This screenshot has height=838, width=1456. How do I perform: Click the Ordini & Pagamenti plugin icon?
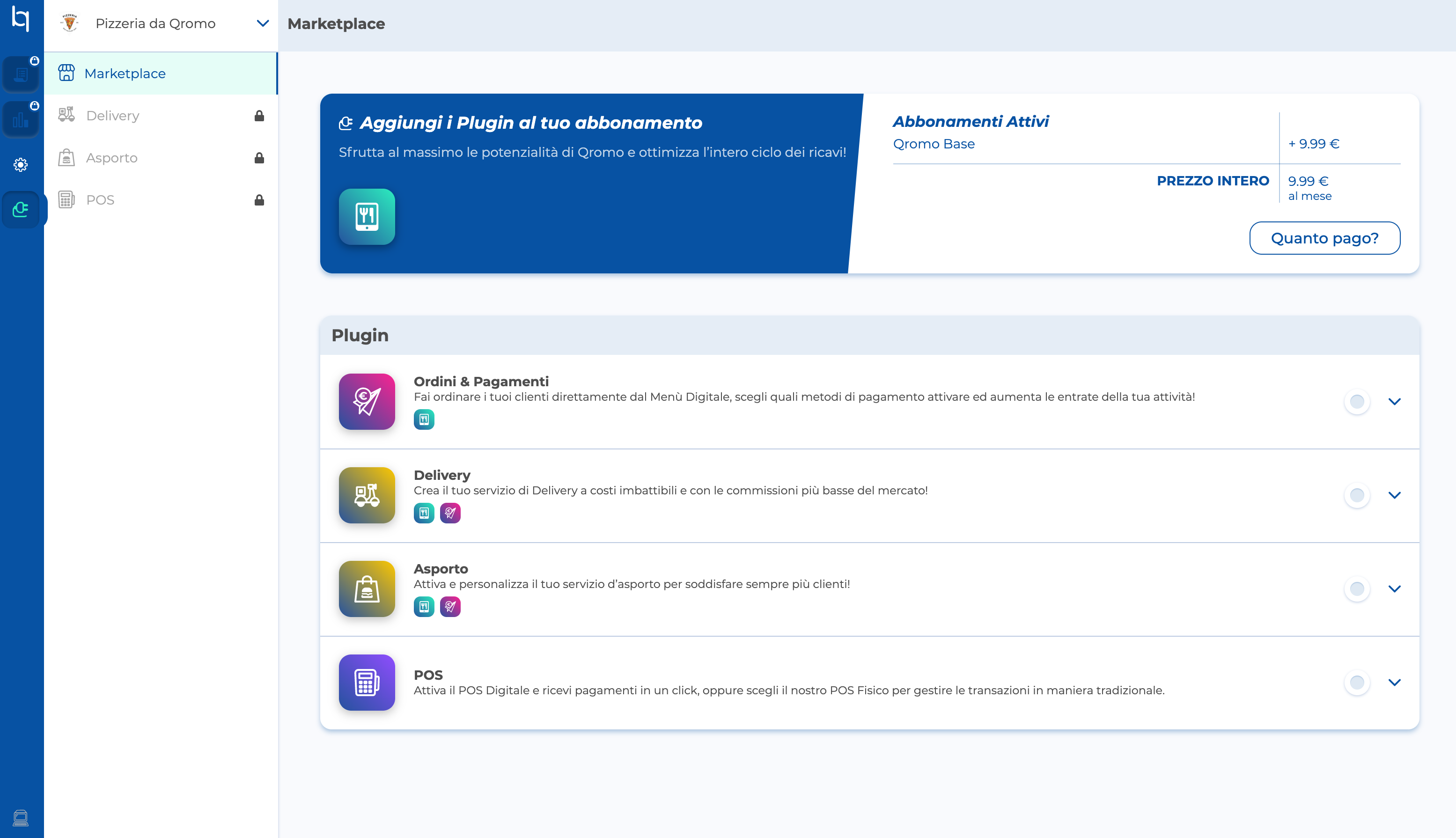[367, 402]
